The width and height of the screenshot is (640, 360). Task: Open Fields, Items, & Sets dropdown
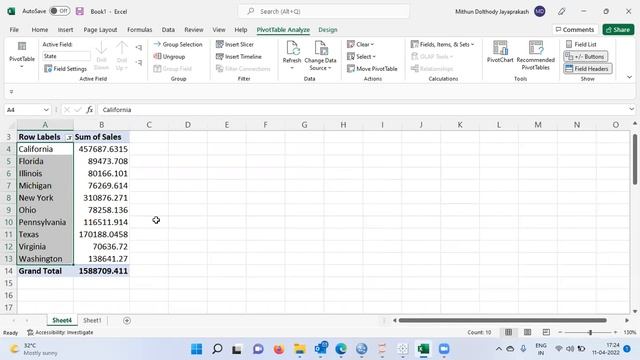pyautogui.click(x=442, y=44)
